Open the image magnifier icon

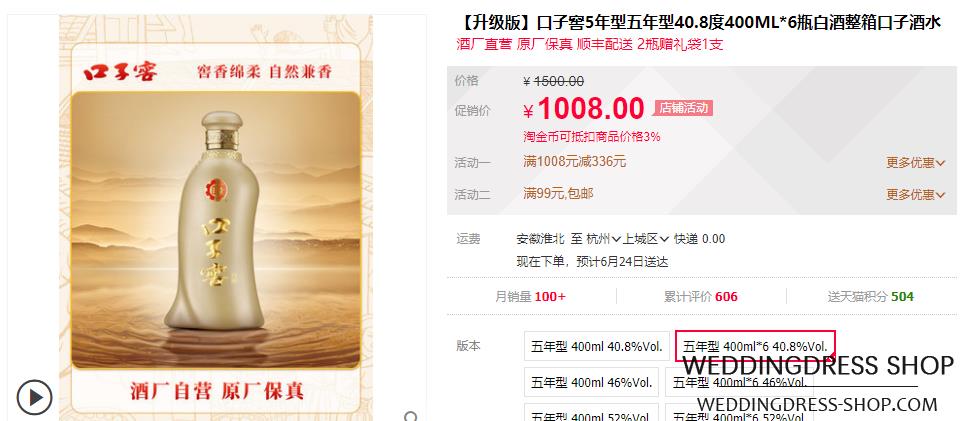[x=412, y=417]
